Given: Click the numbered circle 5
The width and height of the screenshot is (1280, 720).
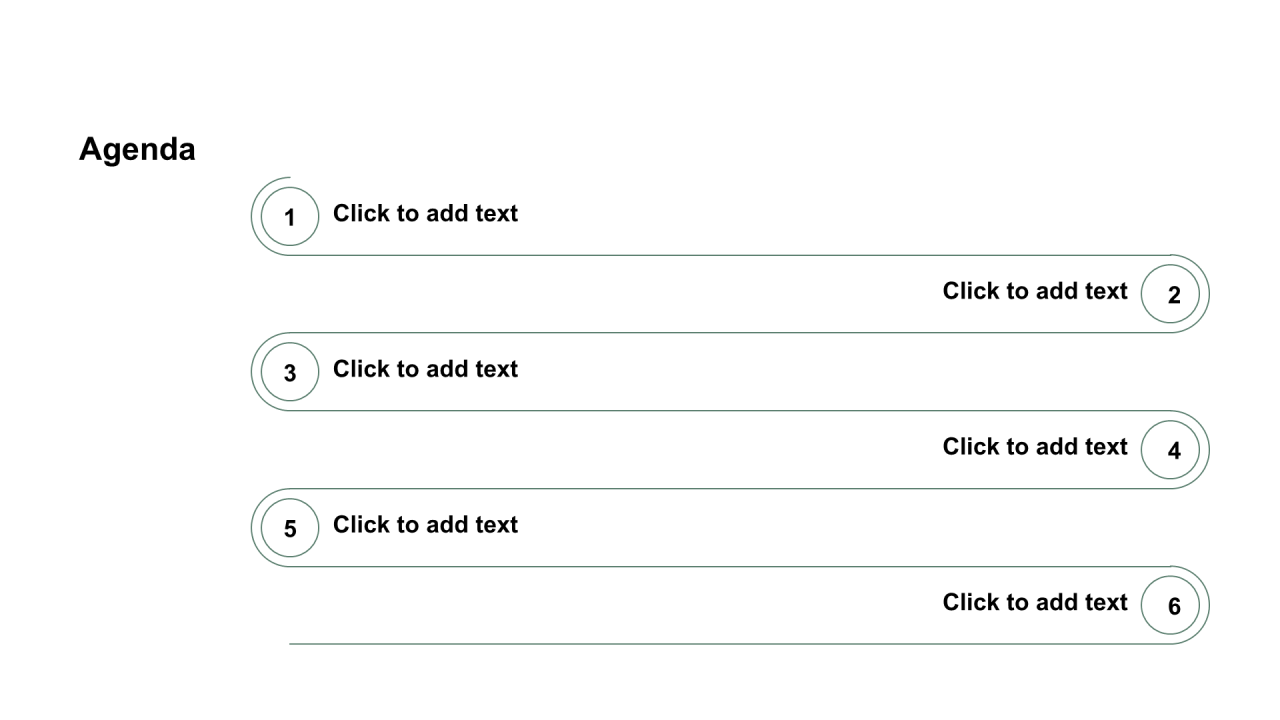Looking at the screenshot, I should (290, 528).
